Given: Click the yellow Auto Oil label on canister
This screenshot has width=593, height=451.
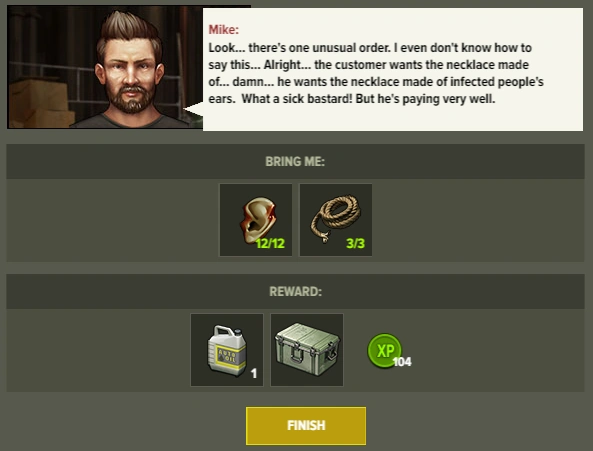Looking at the screenshot, I should click(227, 356).
